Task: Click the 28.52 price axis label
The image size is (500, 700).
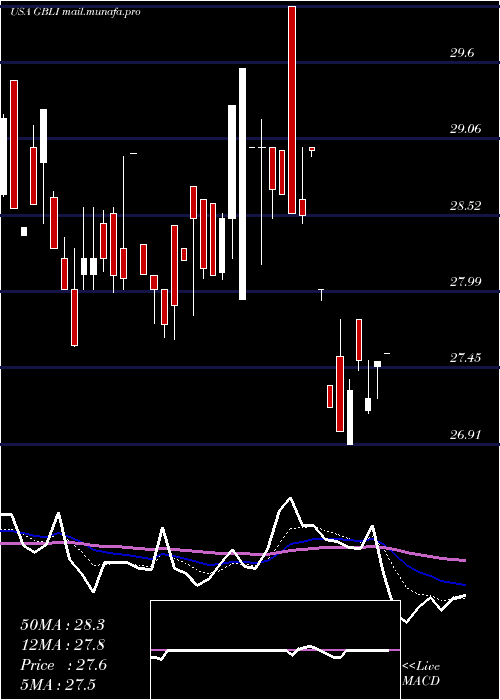Action: click(x=466, y=206)
